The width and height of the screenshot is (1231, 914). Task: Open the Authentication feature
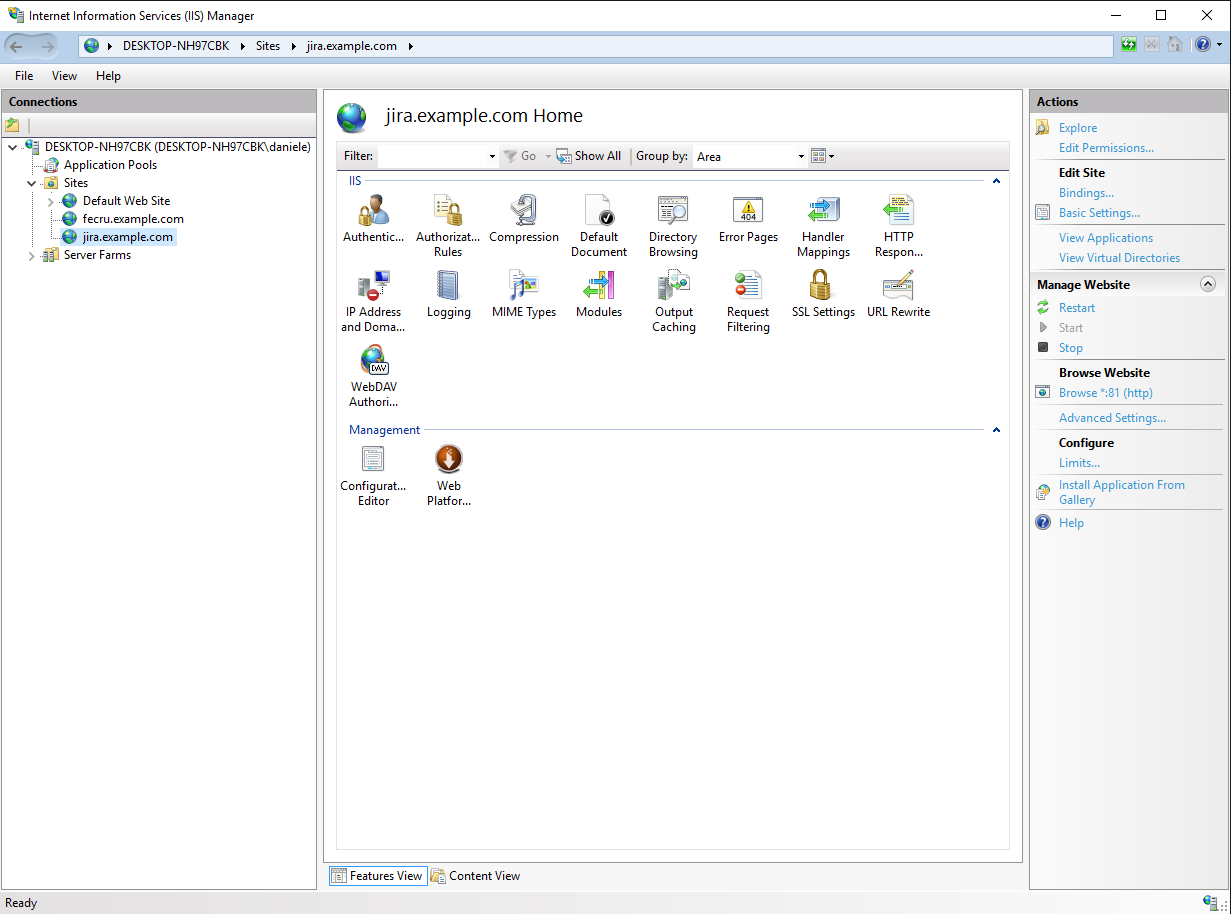click(373, 220)
